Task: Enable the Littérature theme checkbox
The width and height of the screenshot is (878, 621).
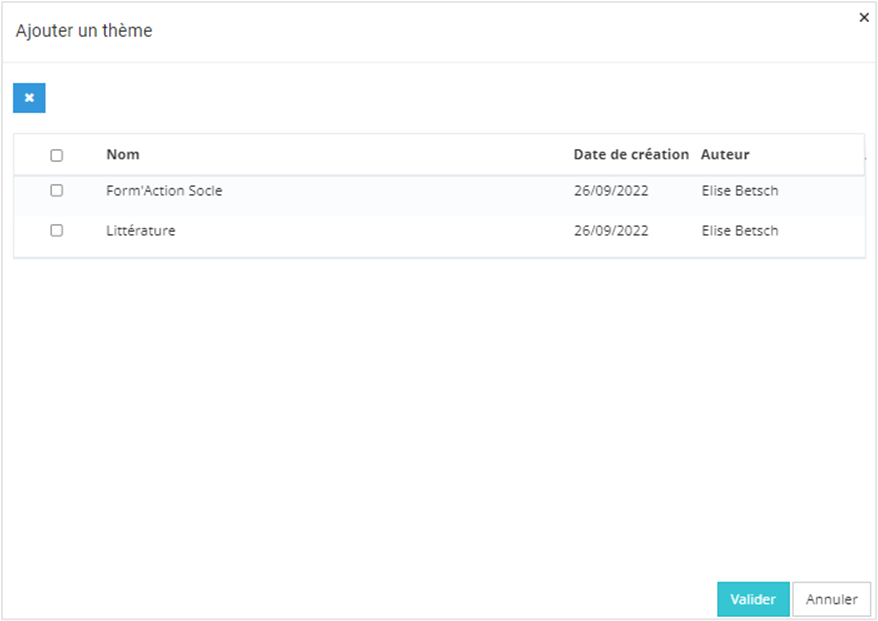Action: point(57,230)
